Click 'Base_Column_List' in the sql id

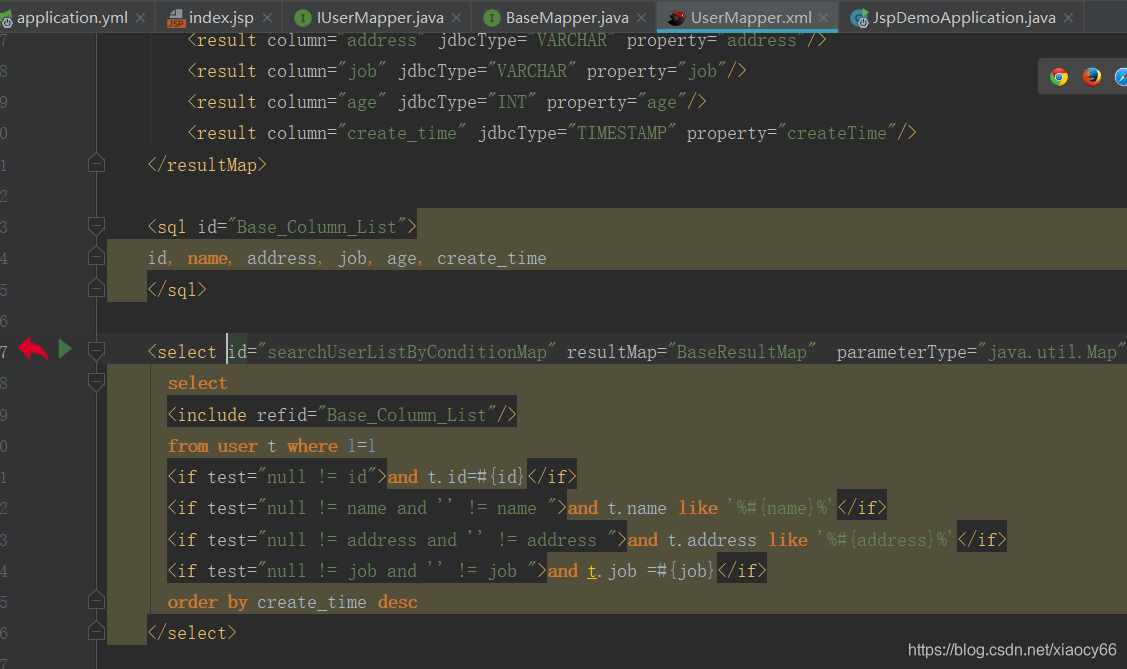(x=317, y=227)
